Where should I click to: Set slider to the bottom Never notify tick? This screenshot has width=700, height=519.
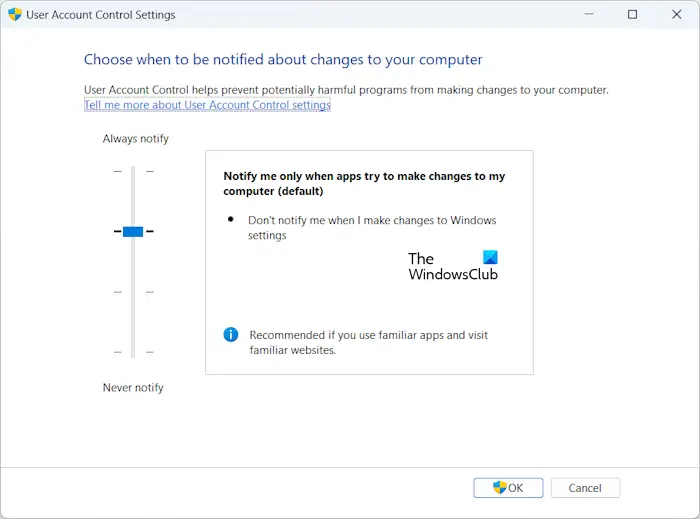pyautogui.click(x=133, y=352)
